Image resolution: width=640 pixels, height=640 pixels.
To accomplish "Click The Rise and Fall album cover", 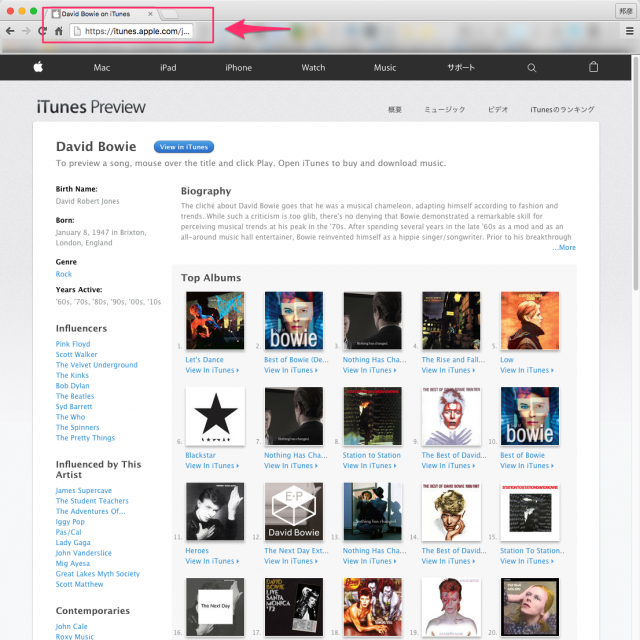I will coord(451,320).
